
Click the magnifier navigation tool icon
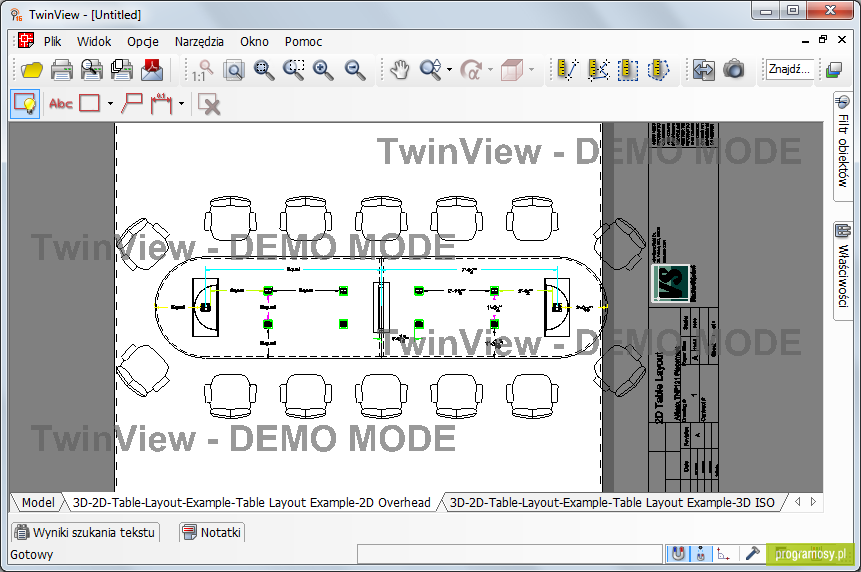430,70
